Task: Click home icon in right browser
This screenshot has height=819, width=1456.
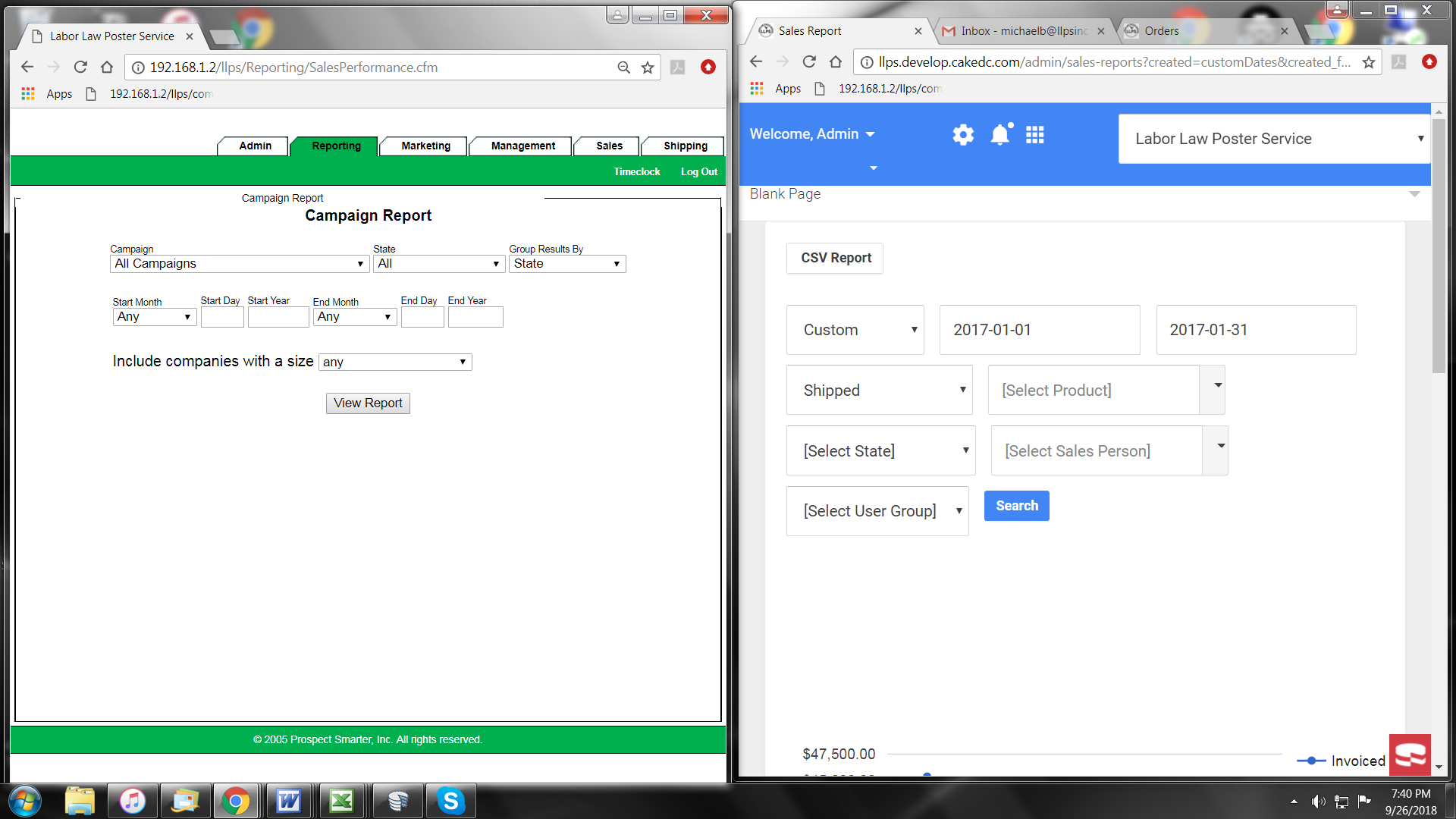Action: (x=836, y=62)
